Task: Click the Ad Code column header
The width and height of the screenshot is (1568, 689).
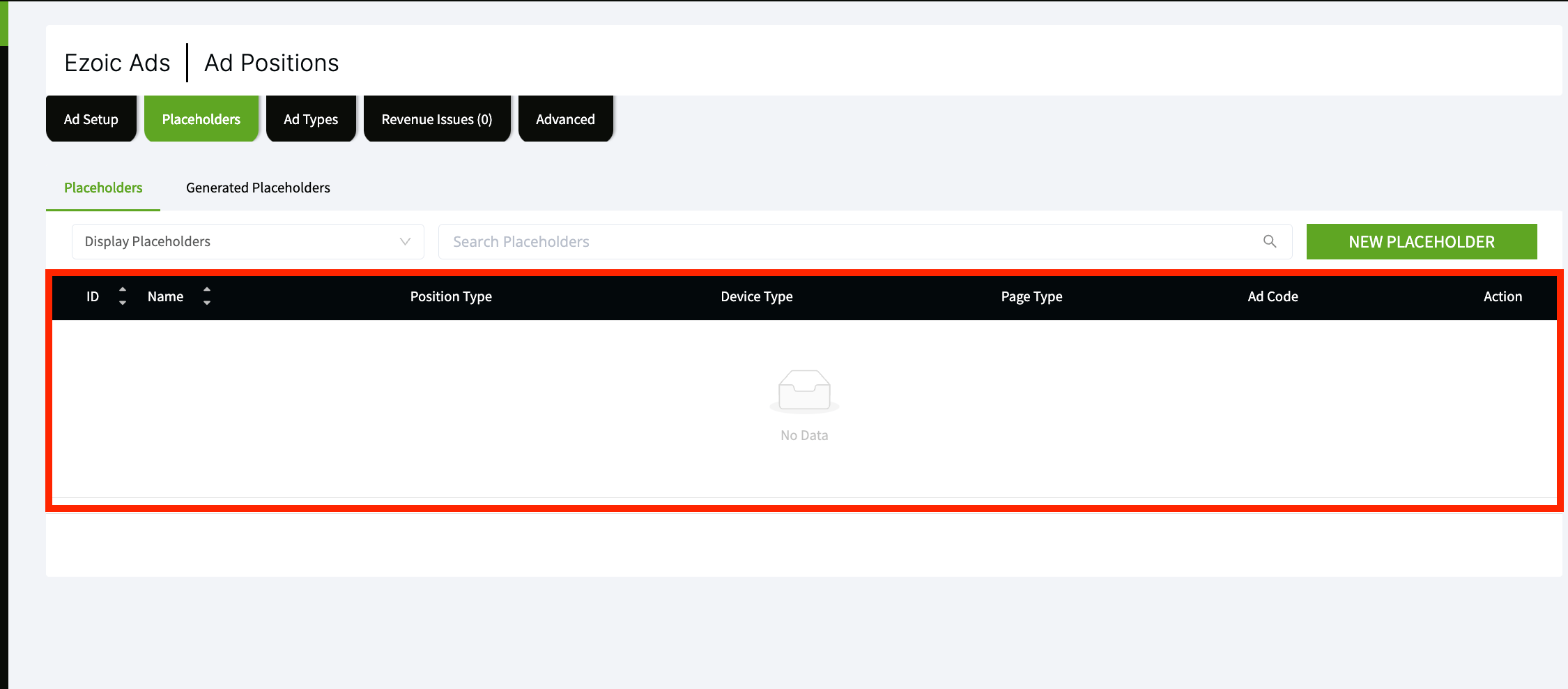Action: [x=1273, y=296]
